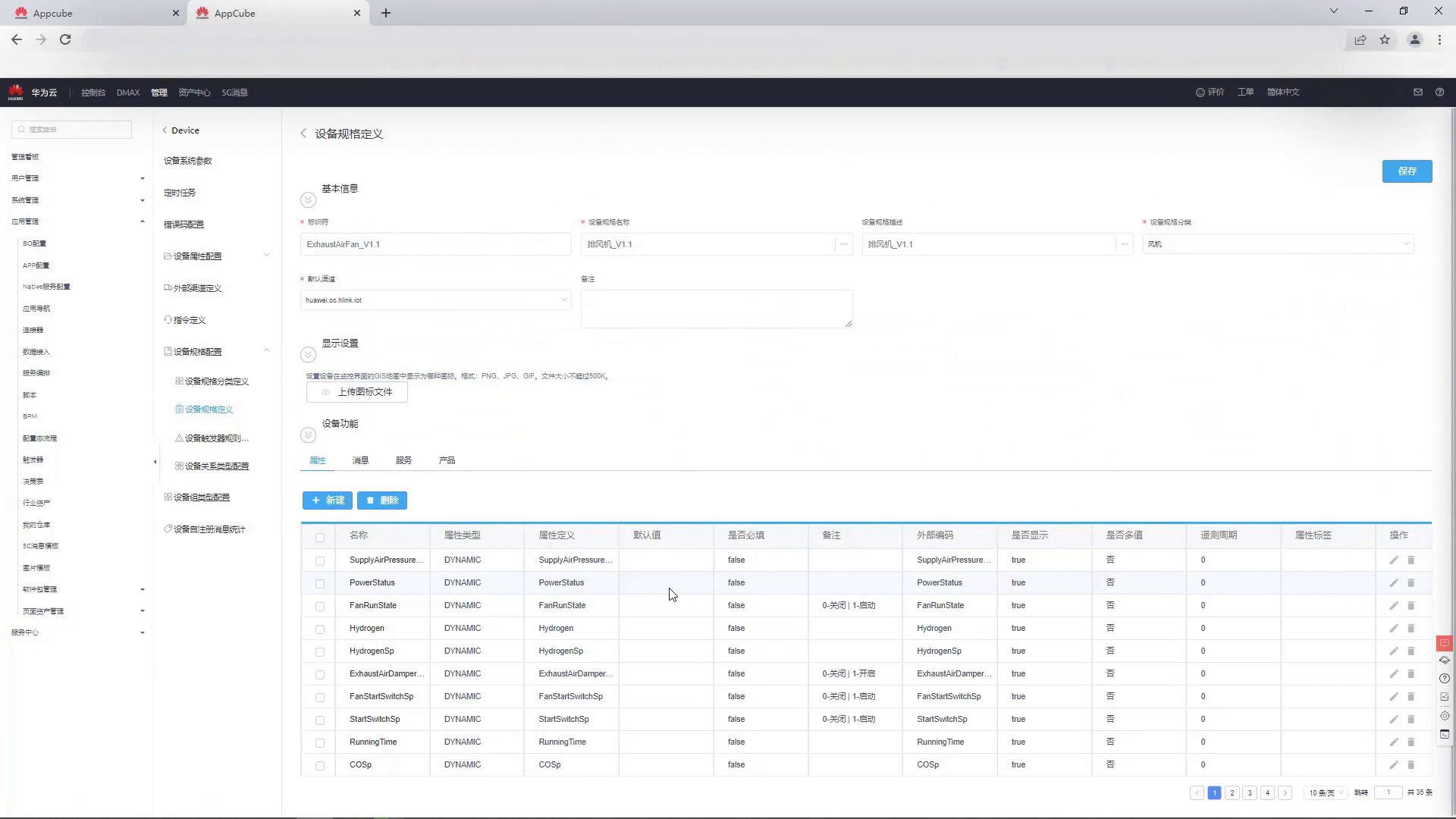Open 控制台 in top navigation
Screen dimensions: 1456x819
[93, 93]
